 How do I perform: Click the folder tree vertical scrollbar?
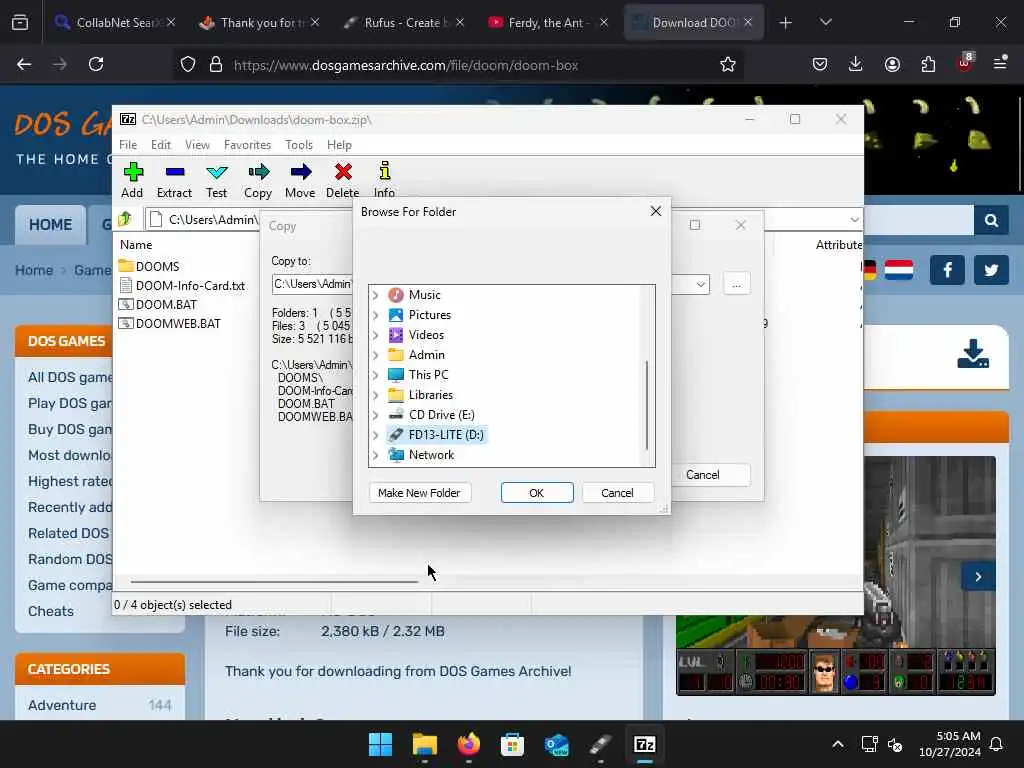pos(647,405)
